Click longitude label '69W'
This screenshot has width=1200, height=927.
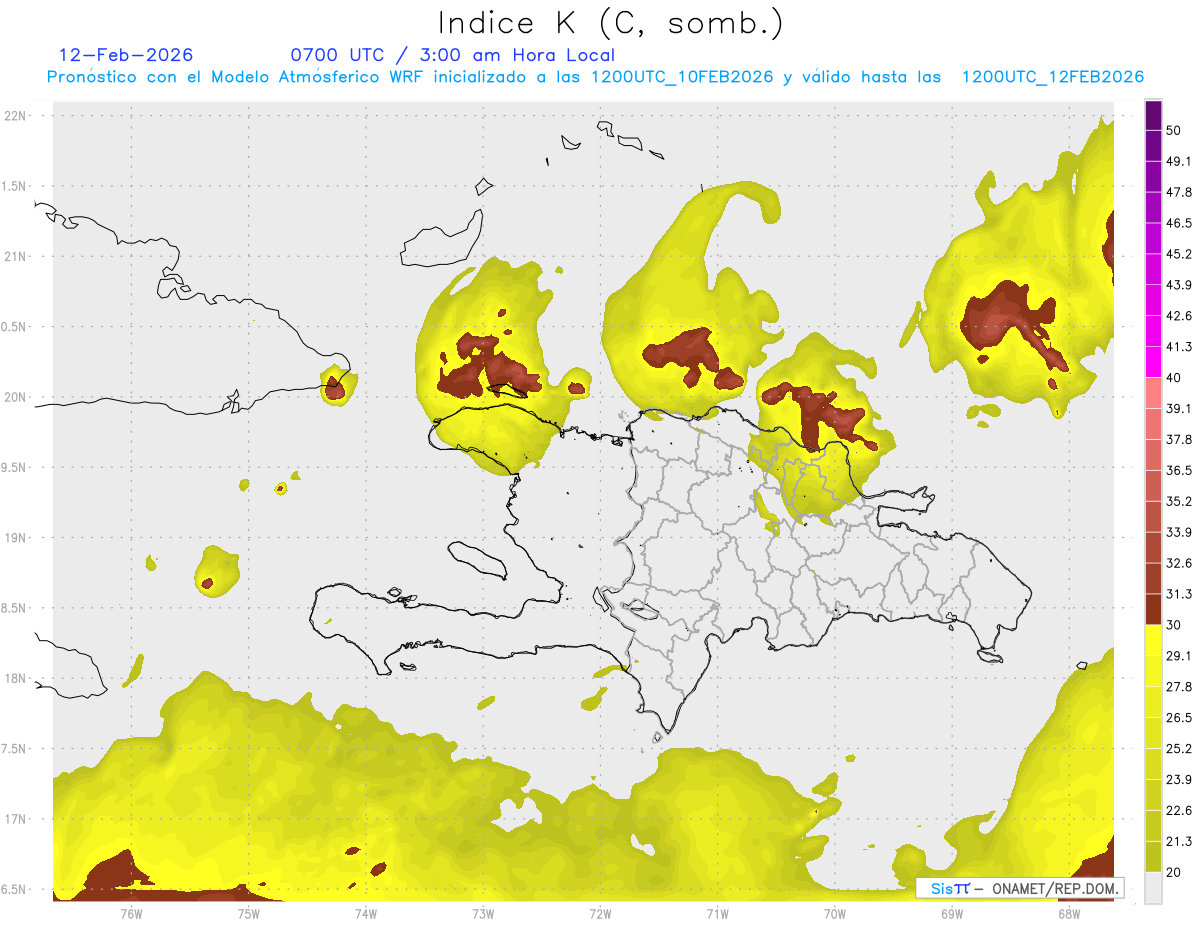952,913
